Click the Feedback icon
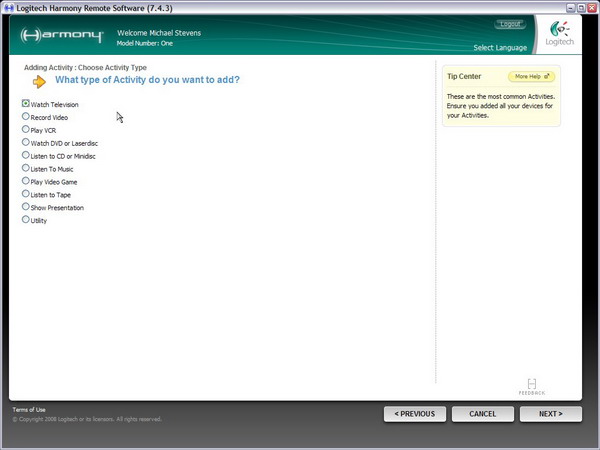The height and width of the screenshot is (450, 600). [x=532, y=386]
